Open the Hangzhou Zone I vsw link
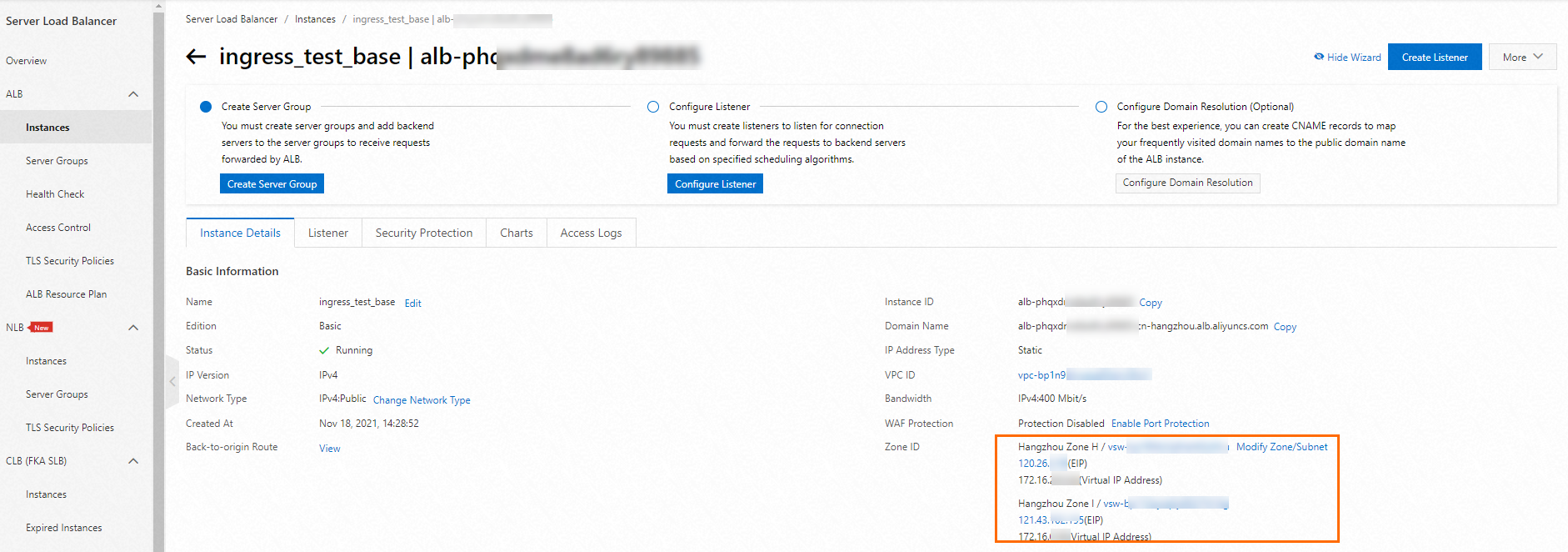Viewport: 1568px width, 552px height. coord(1166,504)
